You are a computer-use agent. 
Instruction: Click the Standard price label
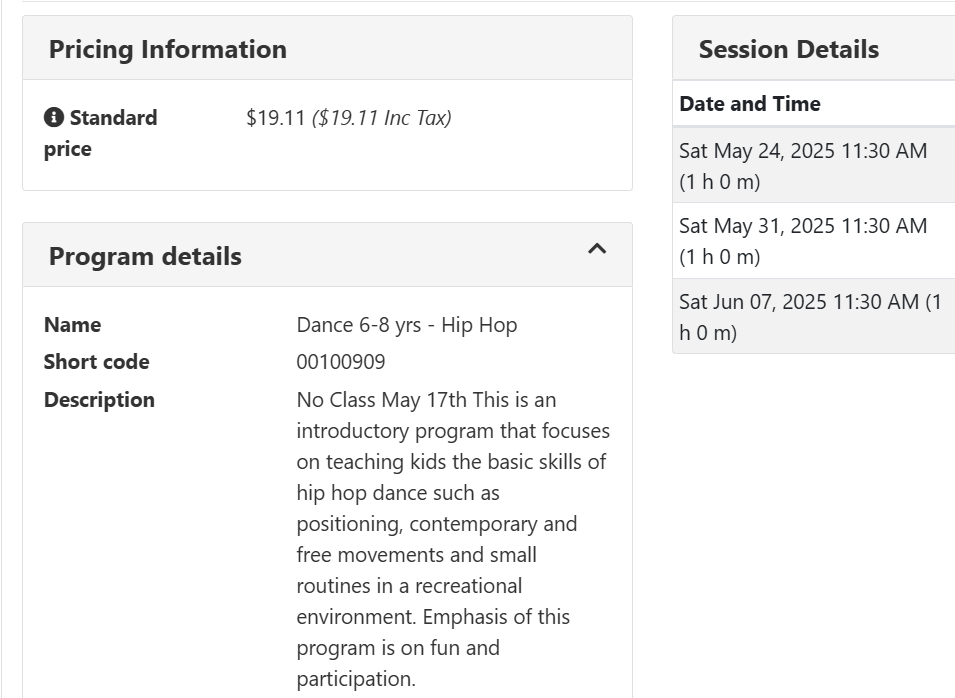pos(101,133)
